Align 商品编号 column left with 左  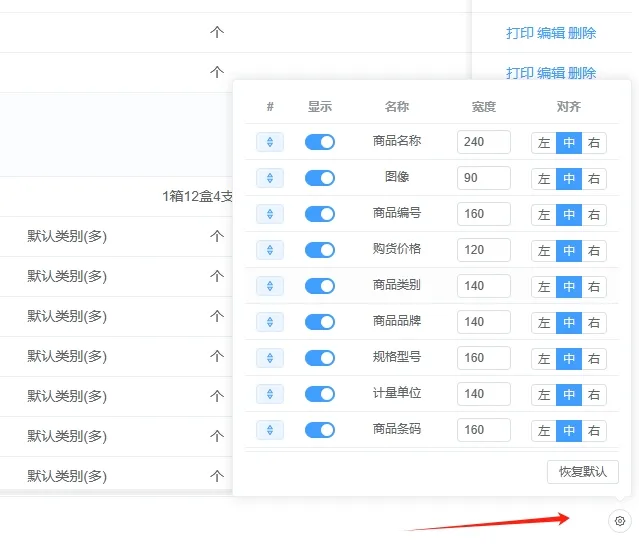[544, 215]
